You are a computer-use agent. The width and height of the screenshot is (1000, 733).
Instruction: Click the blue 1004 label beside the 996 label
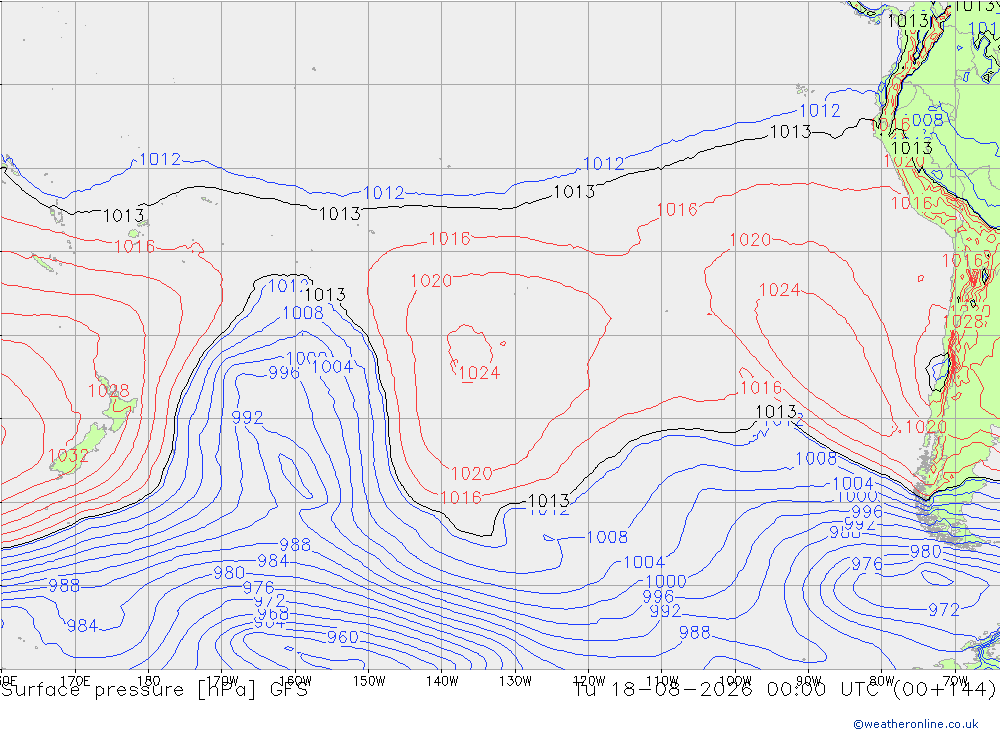[333, 366]
